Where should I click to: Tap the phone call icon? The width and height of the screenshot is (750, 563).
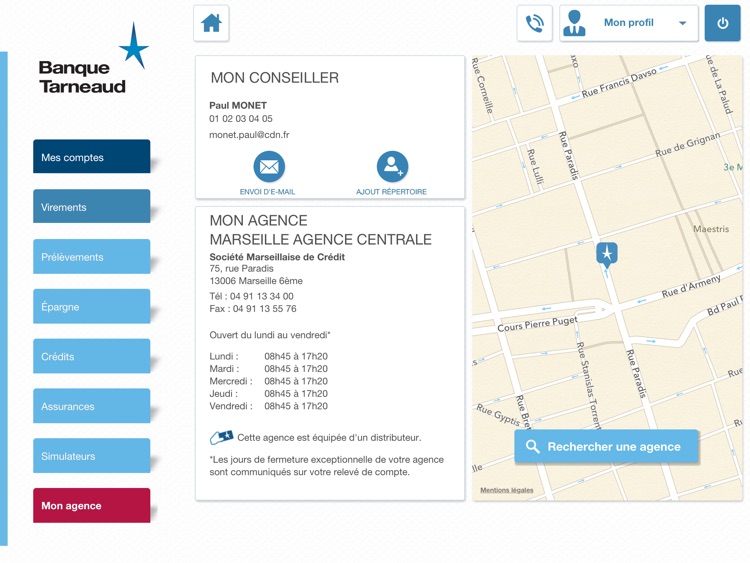[534, 23]
